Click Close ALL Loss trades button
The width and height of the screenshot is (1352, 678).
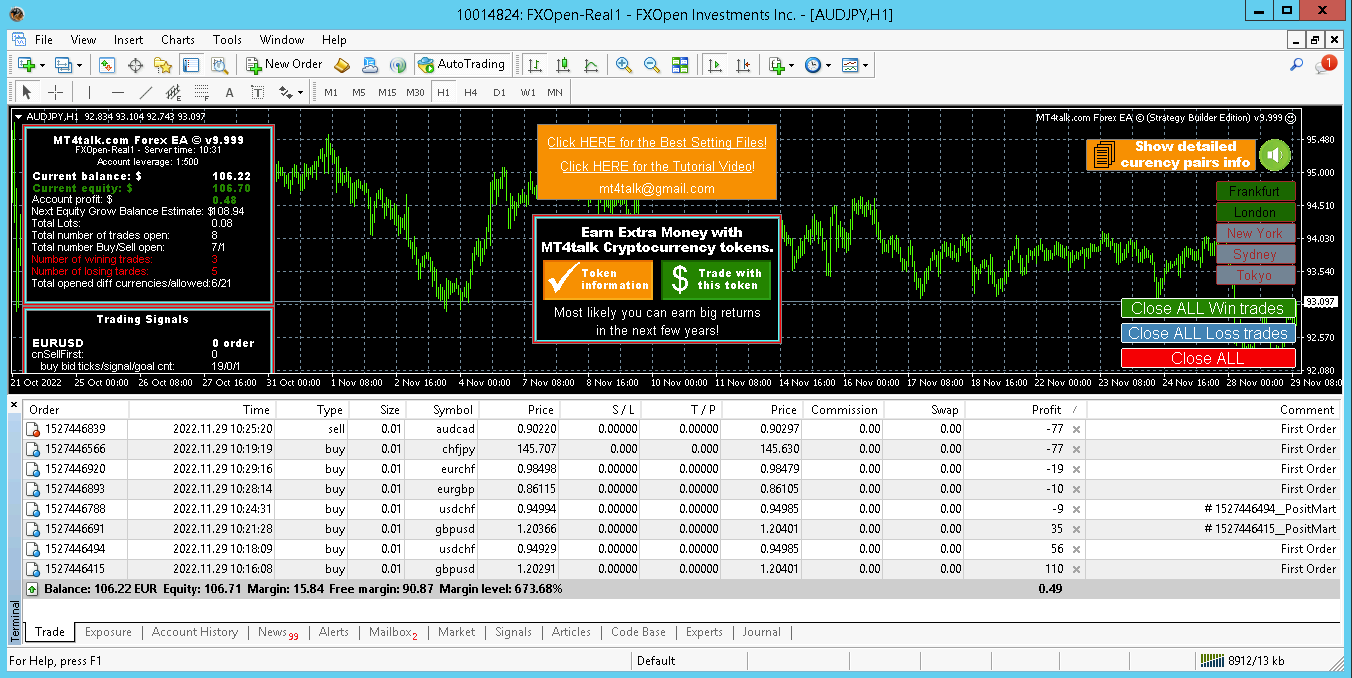pyautogui.click(x=1208, y=333)
